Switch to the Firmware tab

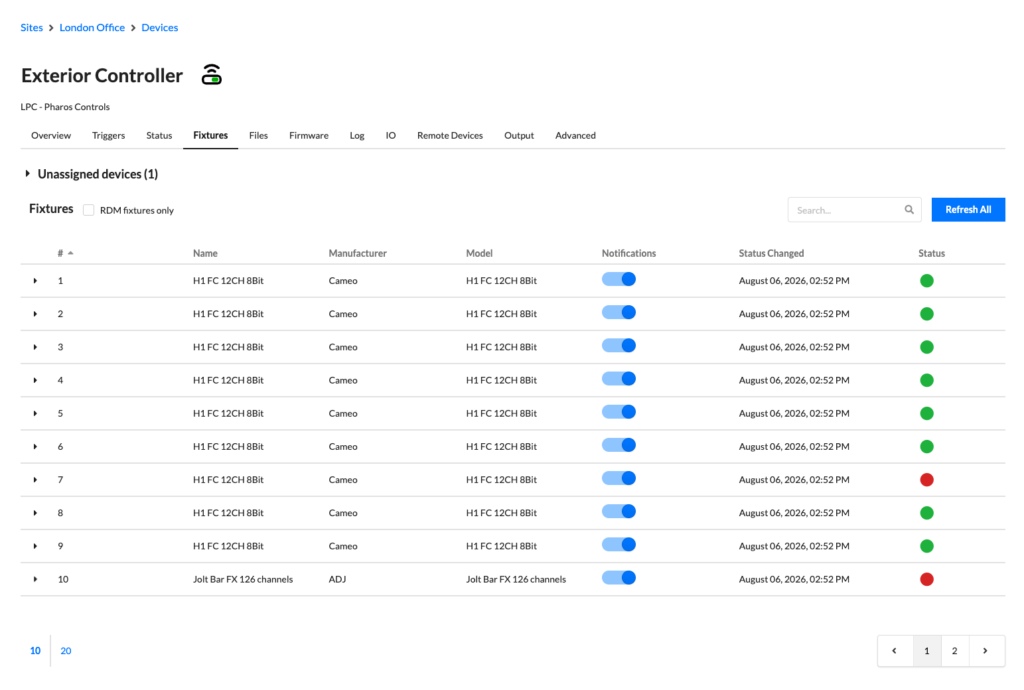308,136
